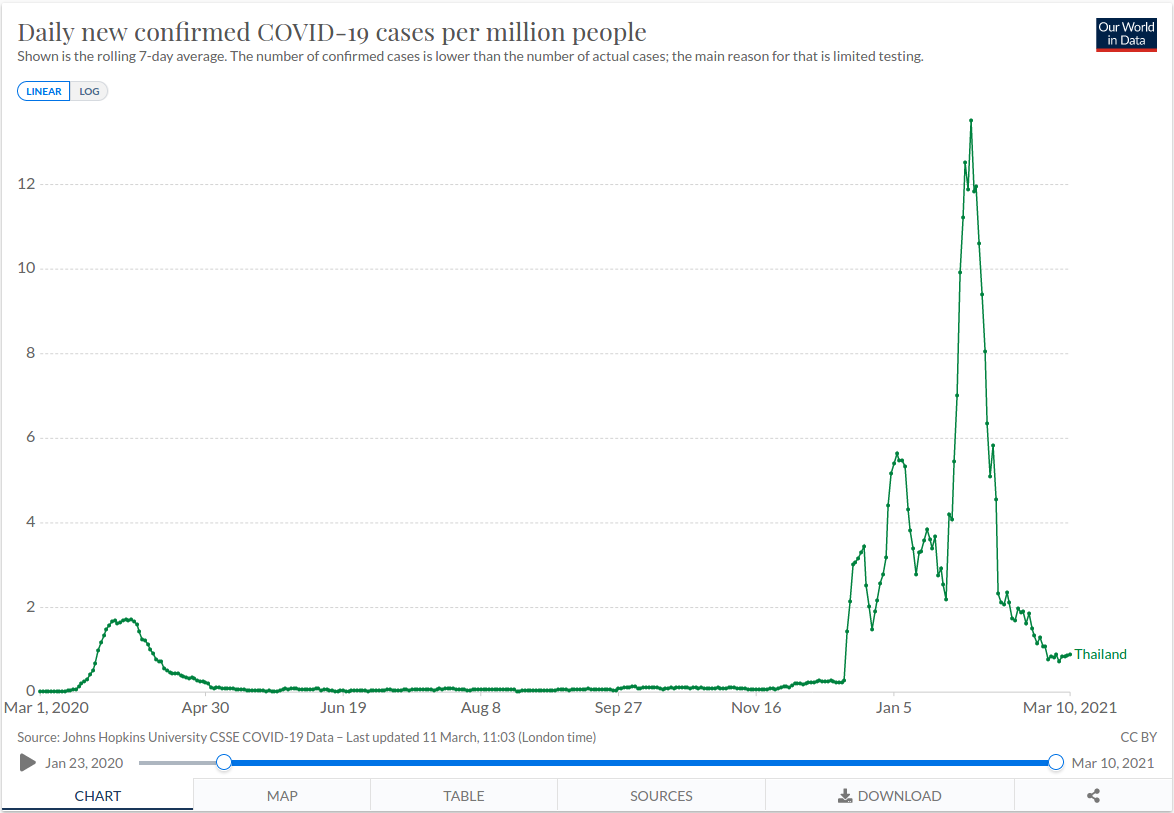This screenshot has height=813, width=1174.
Task: Click the share icon tab
Action: coord(1093,796)
